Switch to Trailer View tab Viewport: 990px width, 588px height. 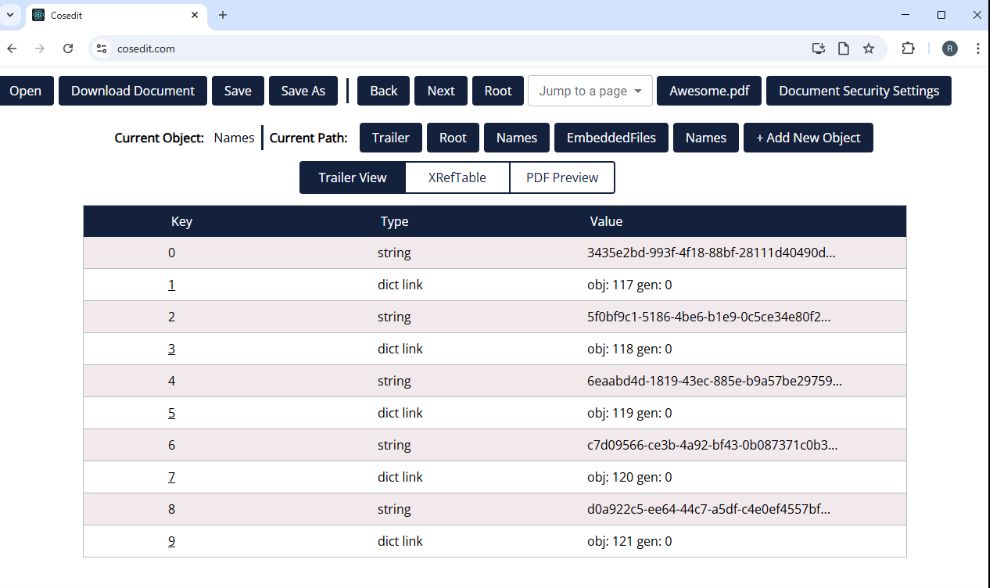(x=352, y=177)
